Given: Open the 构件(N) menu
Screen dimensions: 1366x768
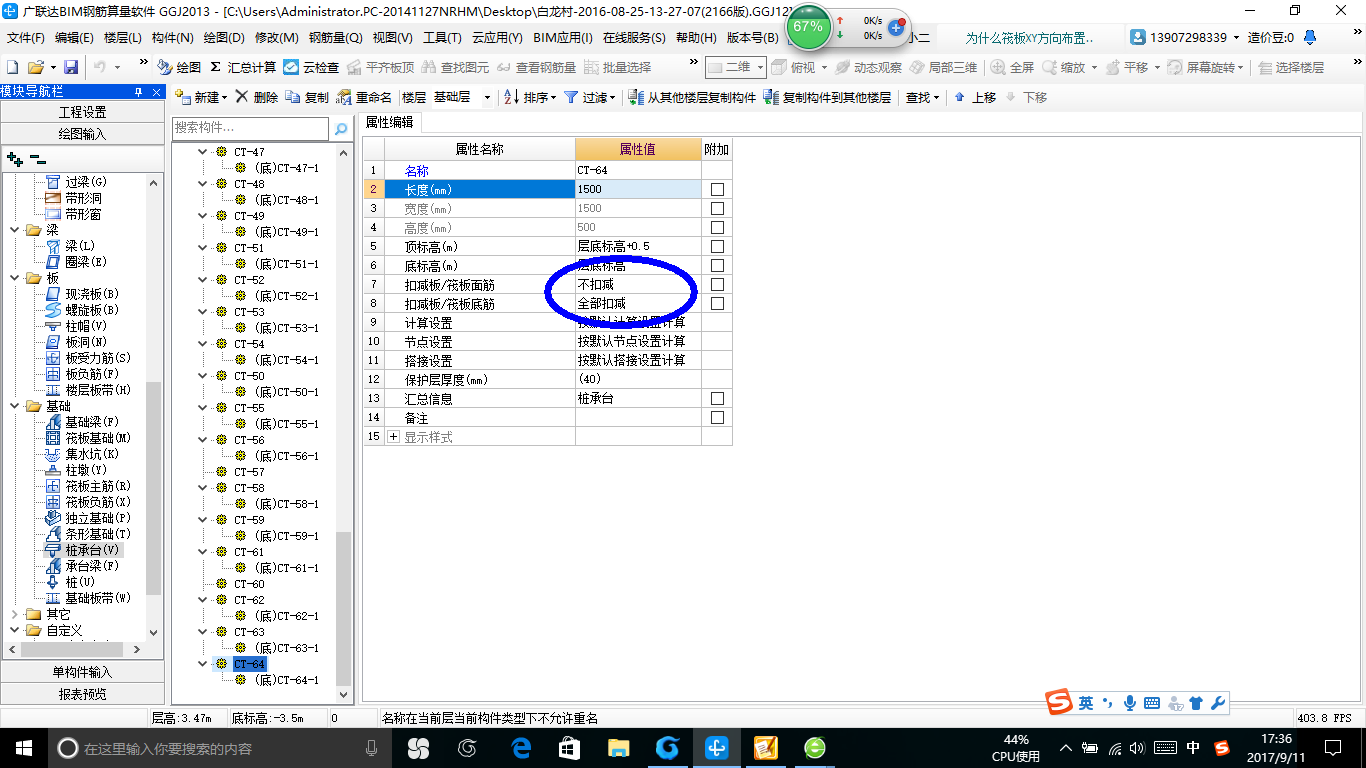Looking at the screenshot, I should coord(172,38).
